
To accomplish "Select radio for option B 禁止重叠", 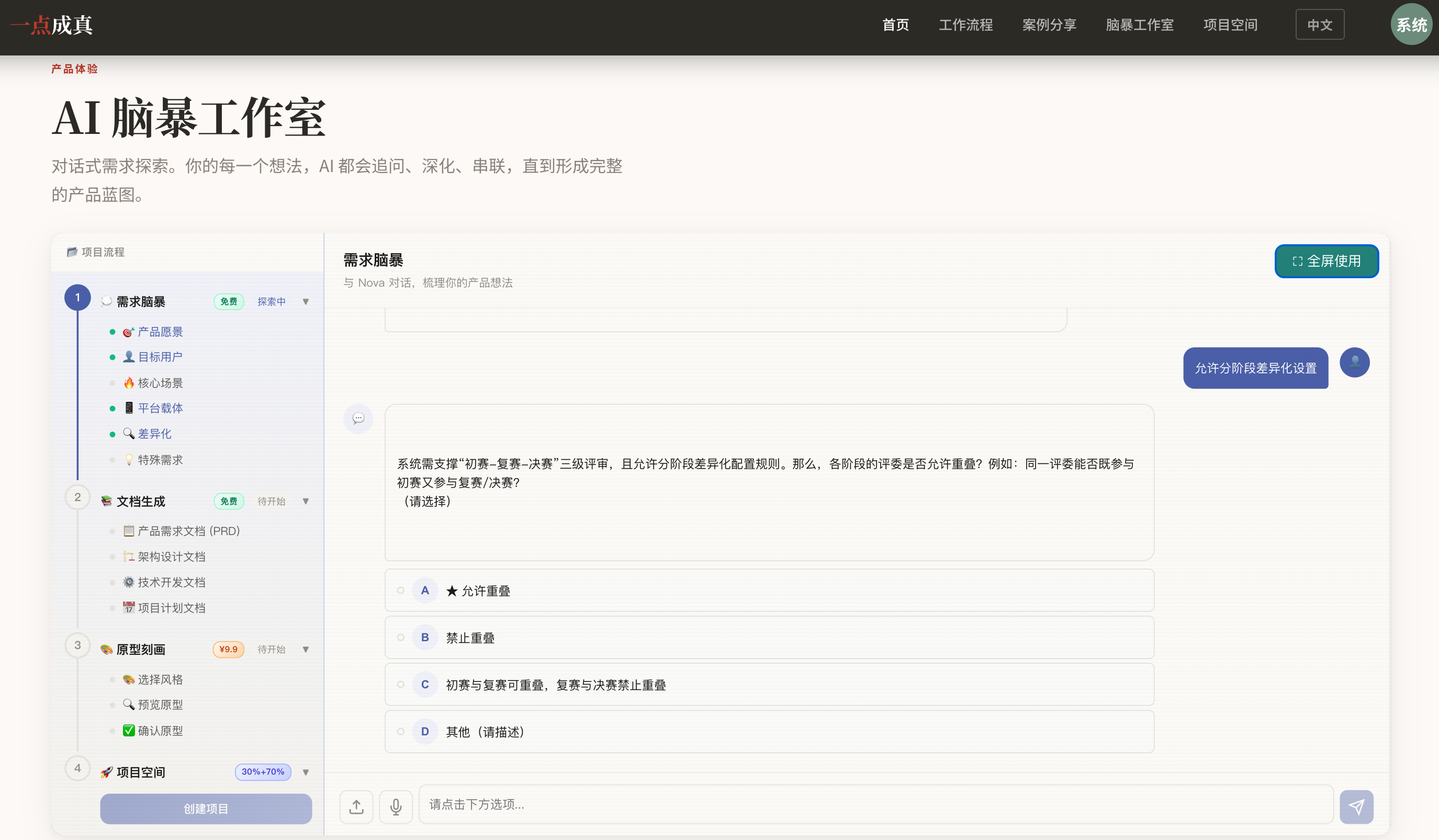I will pyautogui.click(x=400, y=638).
